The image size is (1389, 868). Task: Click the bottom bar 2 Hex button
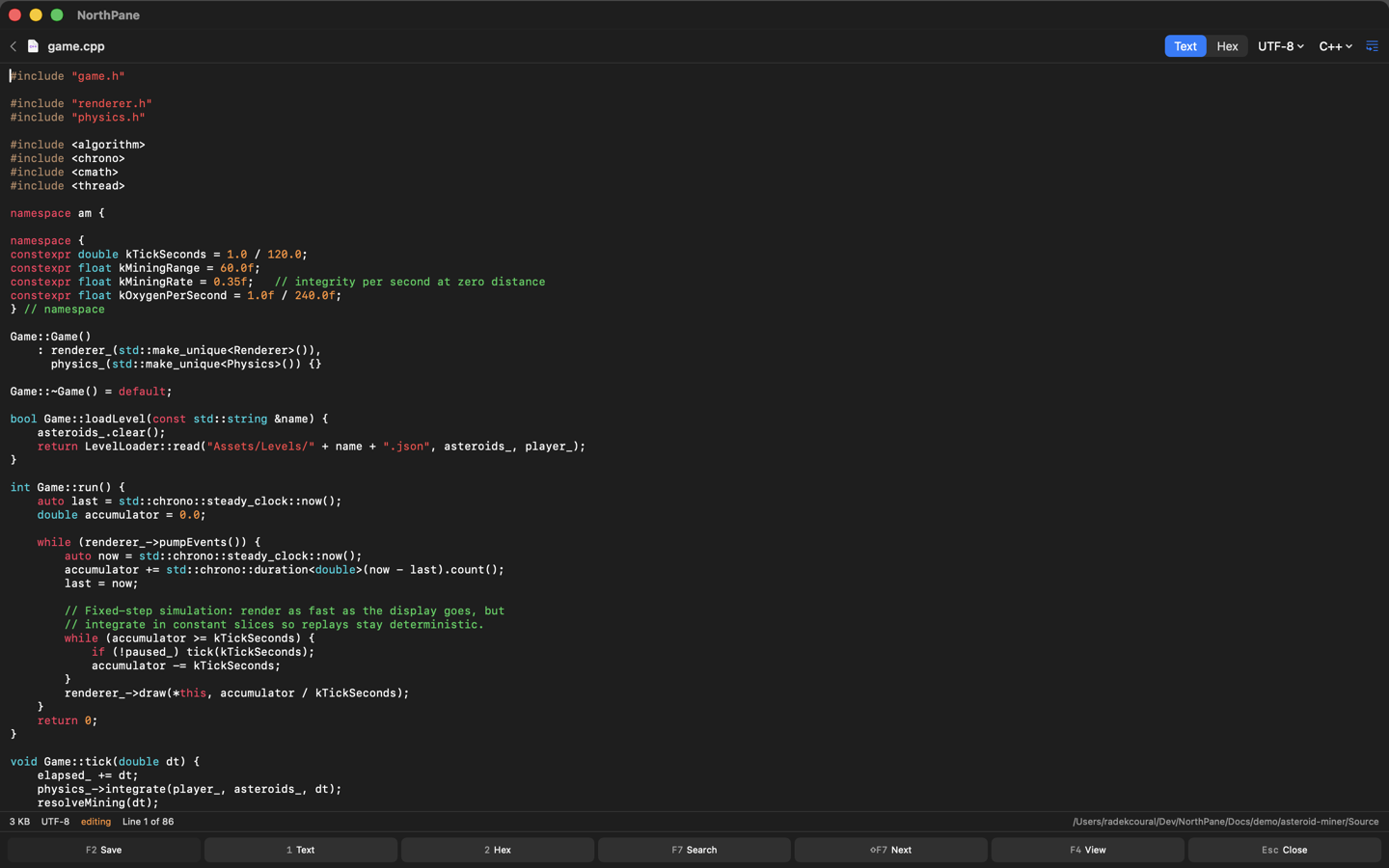(x=498, y=850)
